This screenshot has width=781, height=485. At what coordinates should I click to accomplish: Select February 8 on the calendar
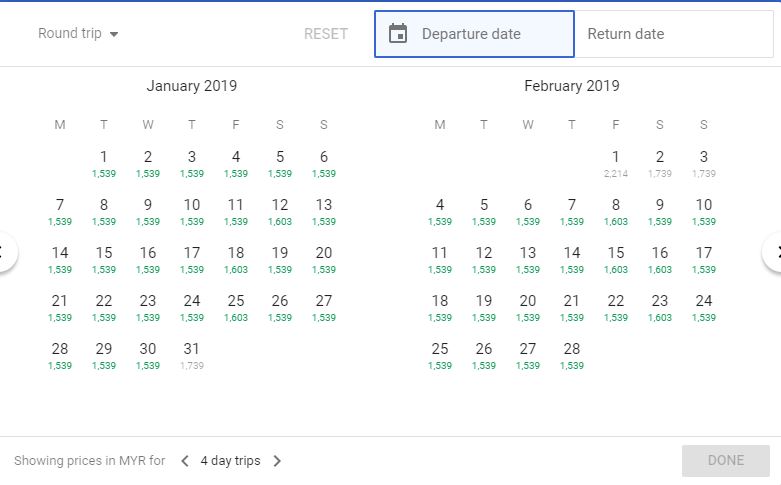point(616,209)
